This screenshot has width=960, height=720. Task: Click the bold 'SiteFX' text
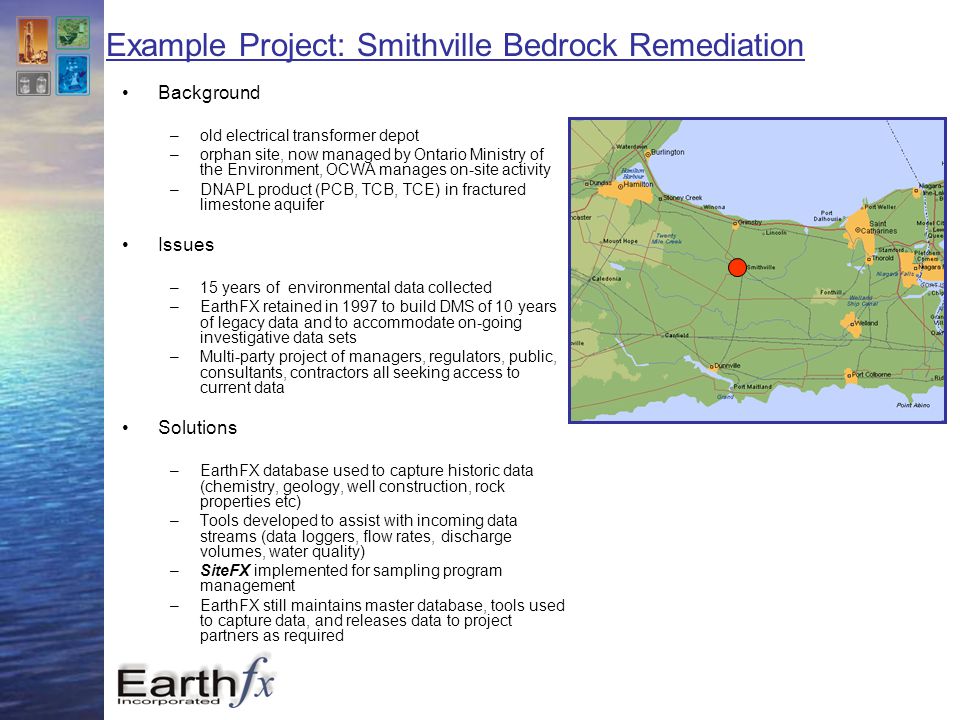[225, 571]
